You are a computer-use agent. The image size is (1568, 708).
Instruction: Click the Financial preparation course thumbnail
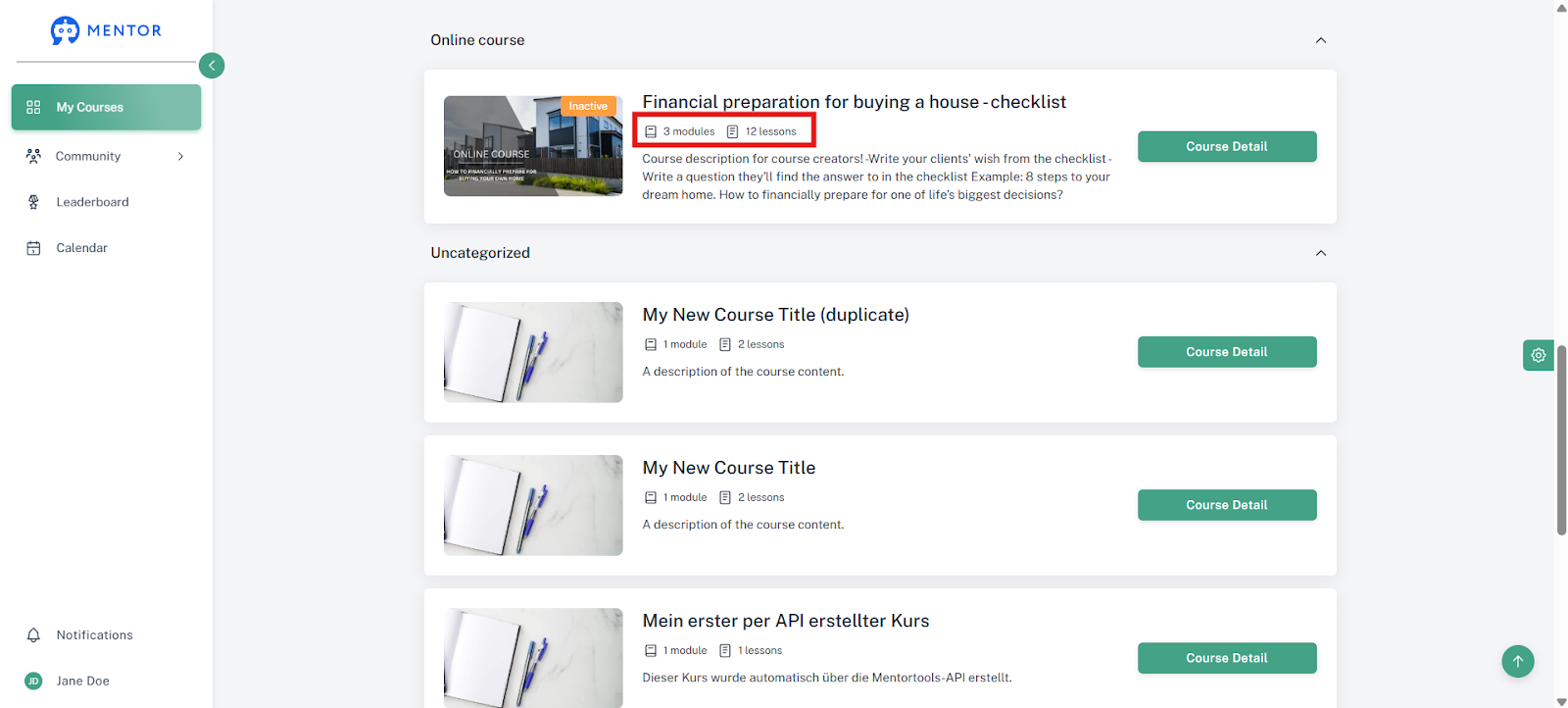tap(533, 146)
